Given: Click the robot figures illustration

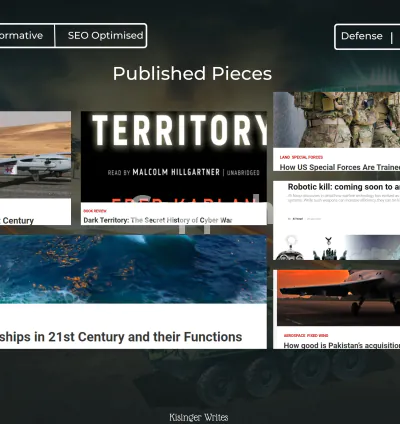Looking at the screenshot, I should pyautogui.click(x=337, y=247).
